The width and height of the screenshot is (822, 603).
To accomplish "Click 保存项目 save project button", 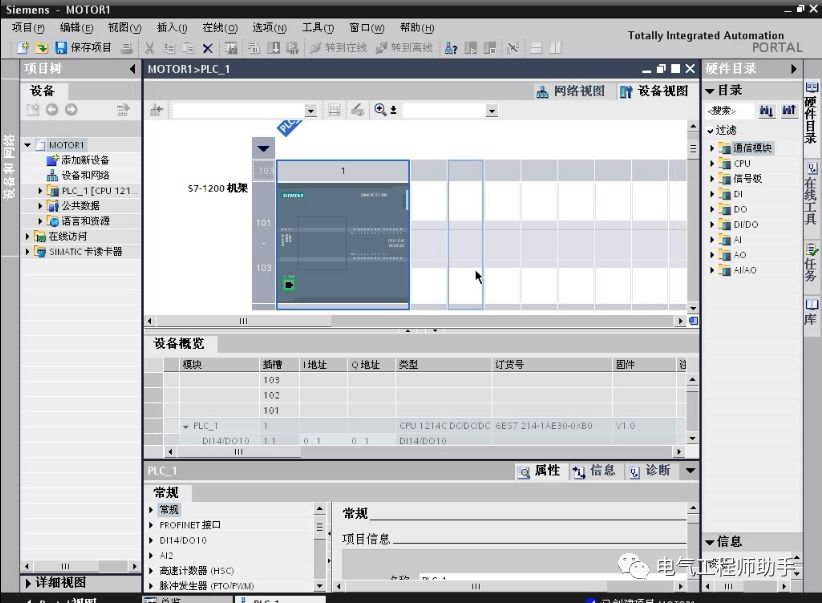I will (83, 48).
